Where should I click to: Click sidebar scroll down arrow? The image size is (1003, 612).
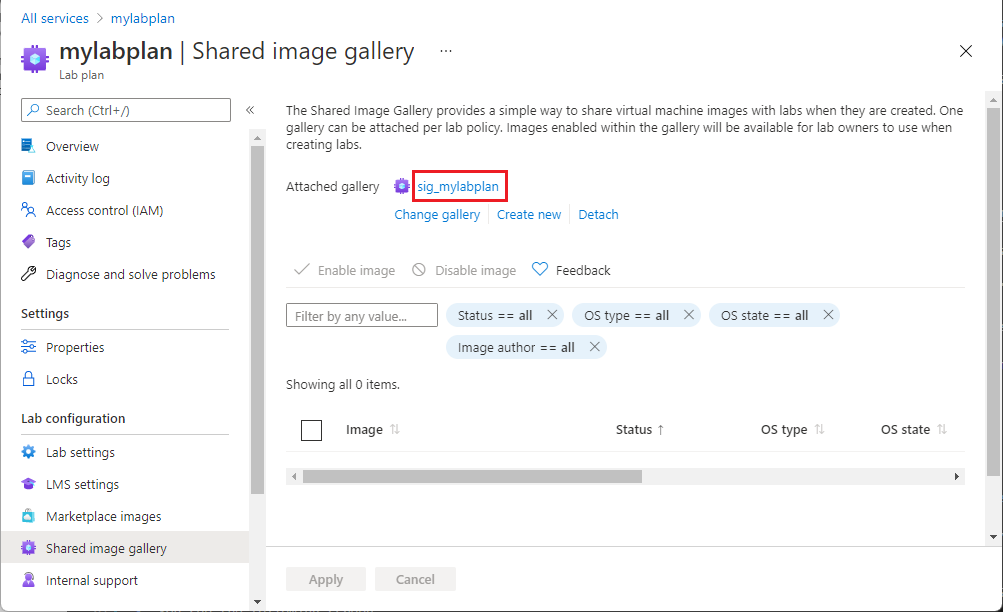coord(257,601)
